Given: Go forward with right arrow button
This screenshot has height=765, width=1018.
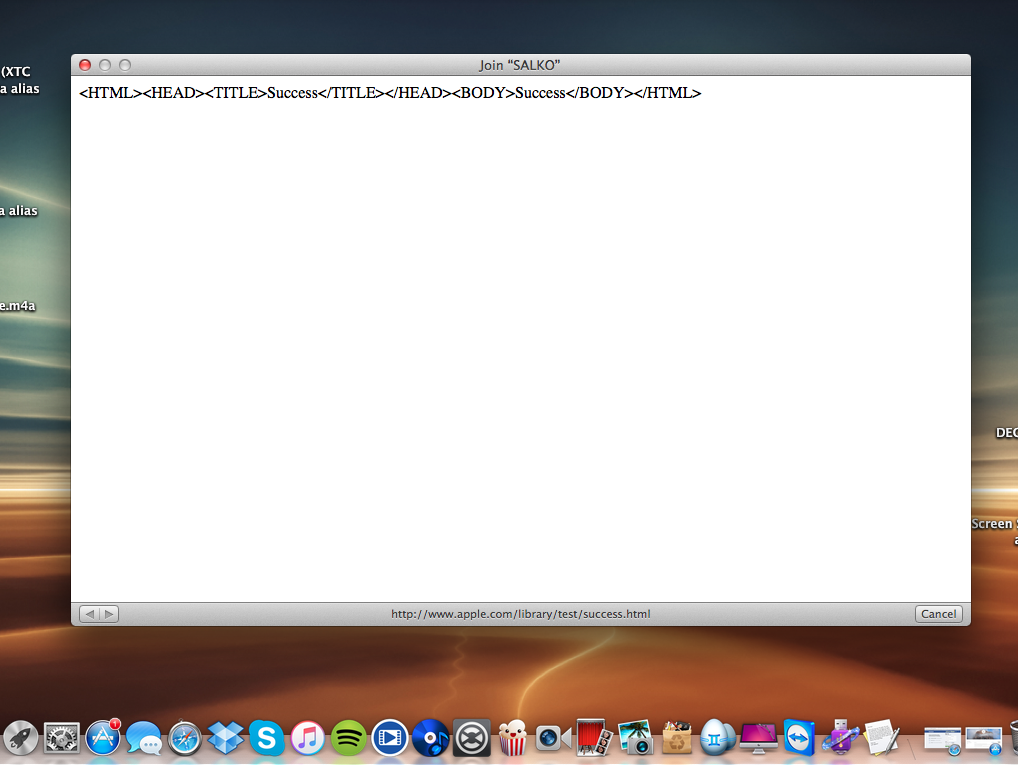Looking at the screenshot, I should click(x=109, y=614).
